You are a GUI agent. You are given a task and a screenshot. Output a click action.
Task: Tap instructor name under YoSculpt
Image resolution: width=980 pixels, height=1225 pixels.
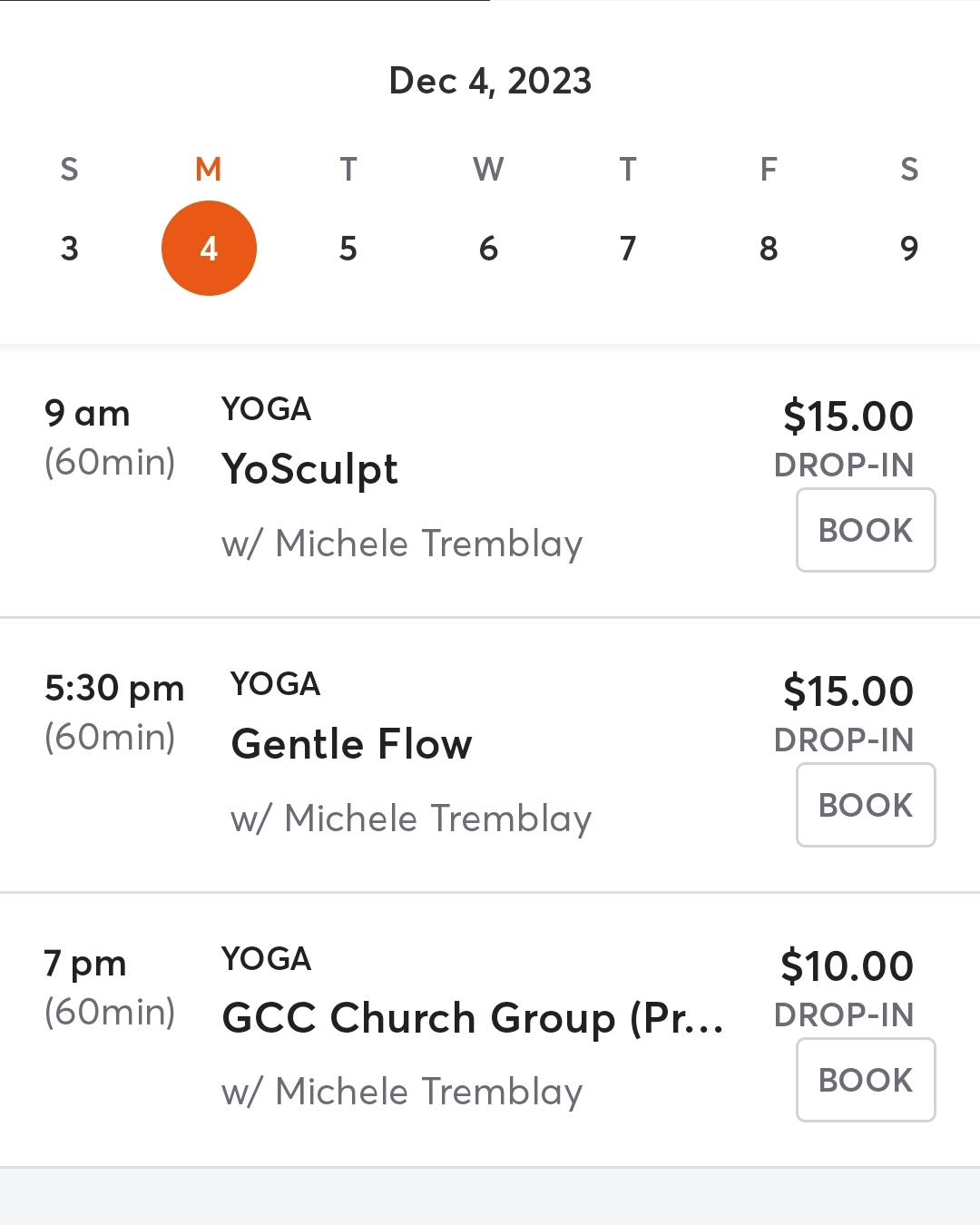(x=402, y=544)
